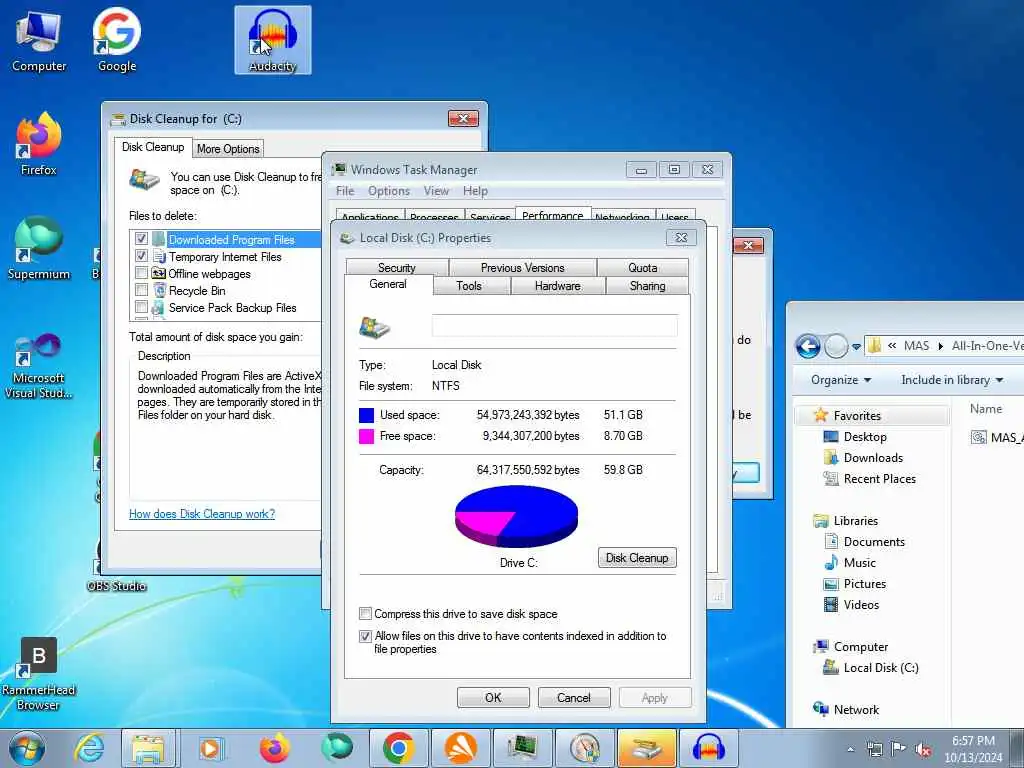Click the Explorer Forward arrow button

(x=836, y=346)
